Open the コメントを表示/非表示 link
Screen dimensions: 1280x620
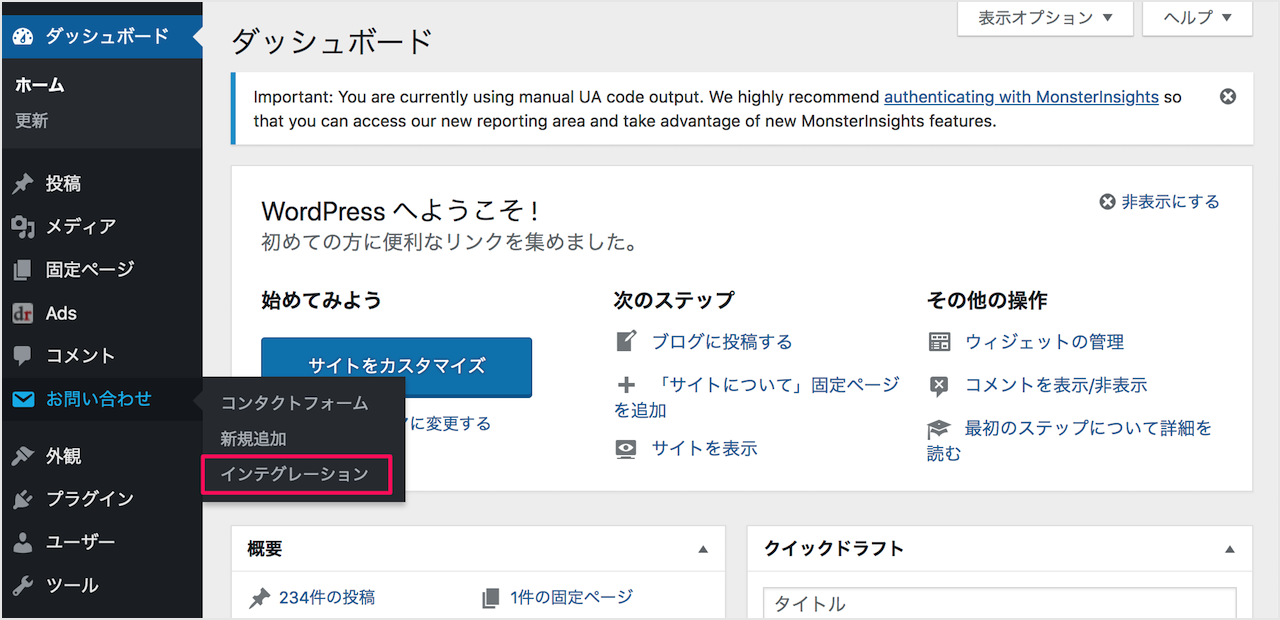1056,385
